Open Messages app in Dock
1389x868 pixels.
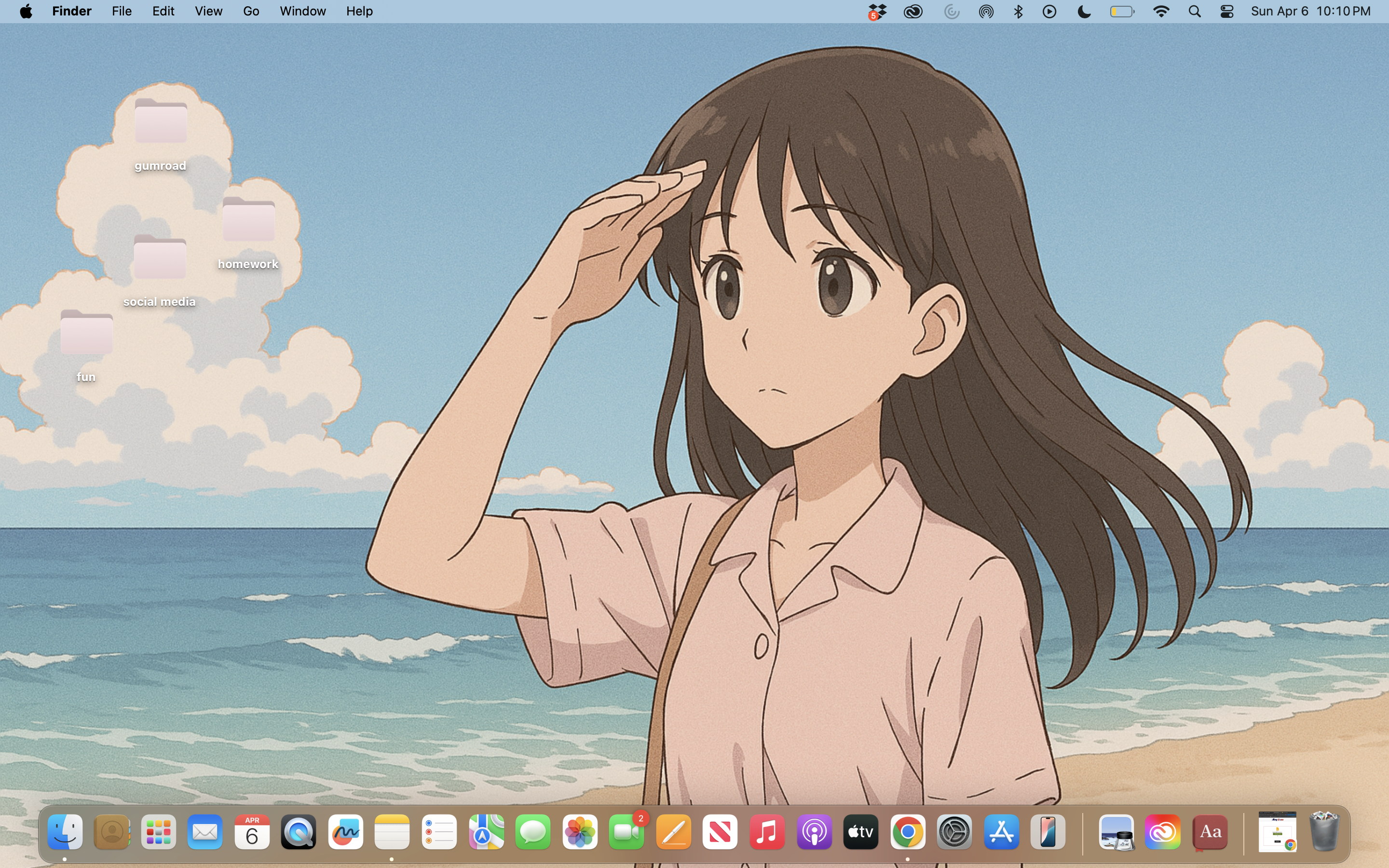(x=532, y=832)
